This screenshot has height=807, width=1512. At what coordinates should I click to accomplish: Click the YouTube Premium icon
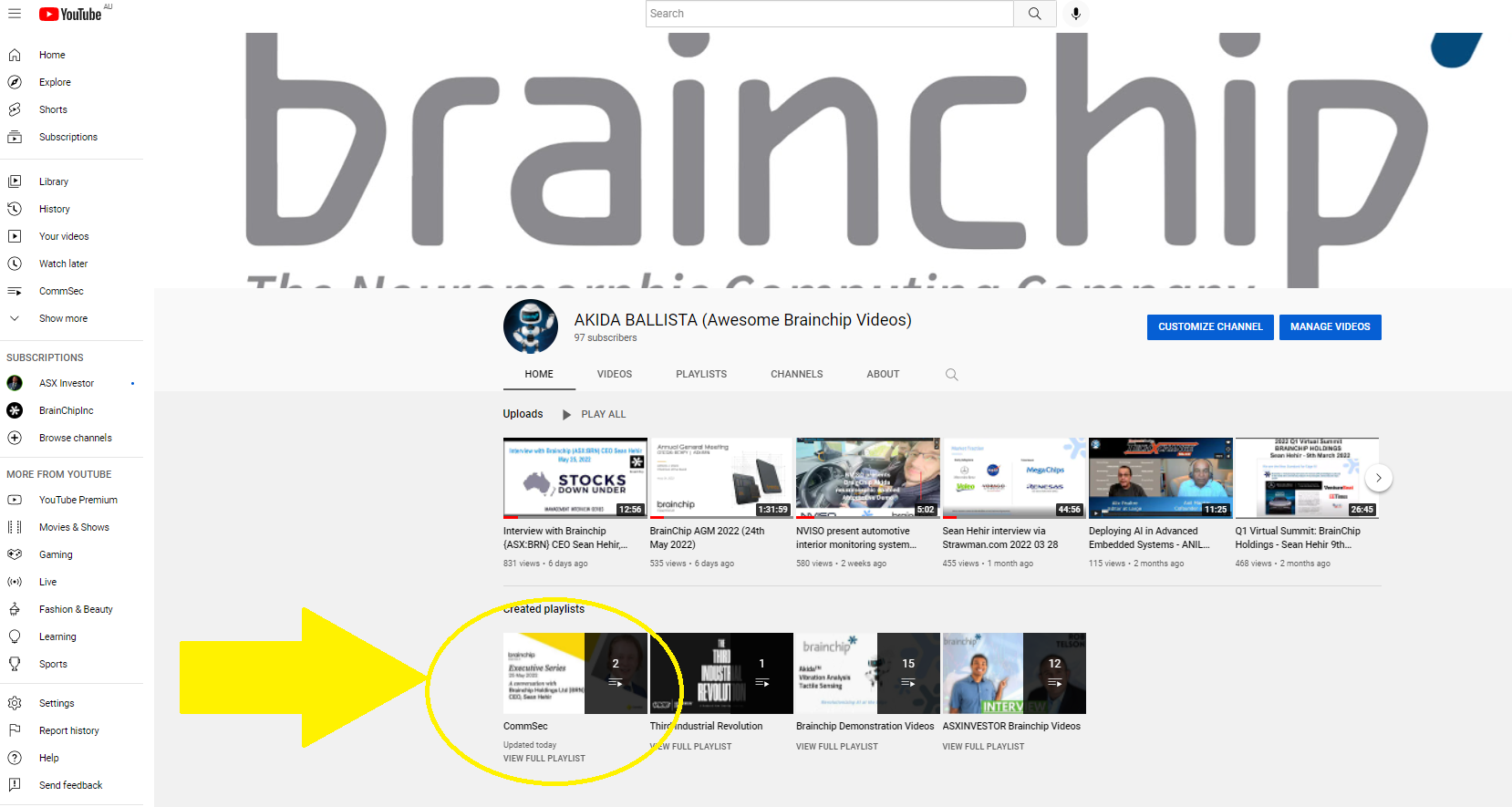click(x=15, y=500)
